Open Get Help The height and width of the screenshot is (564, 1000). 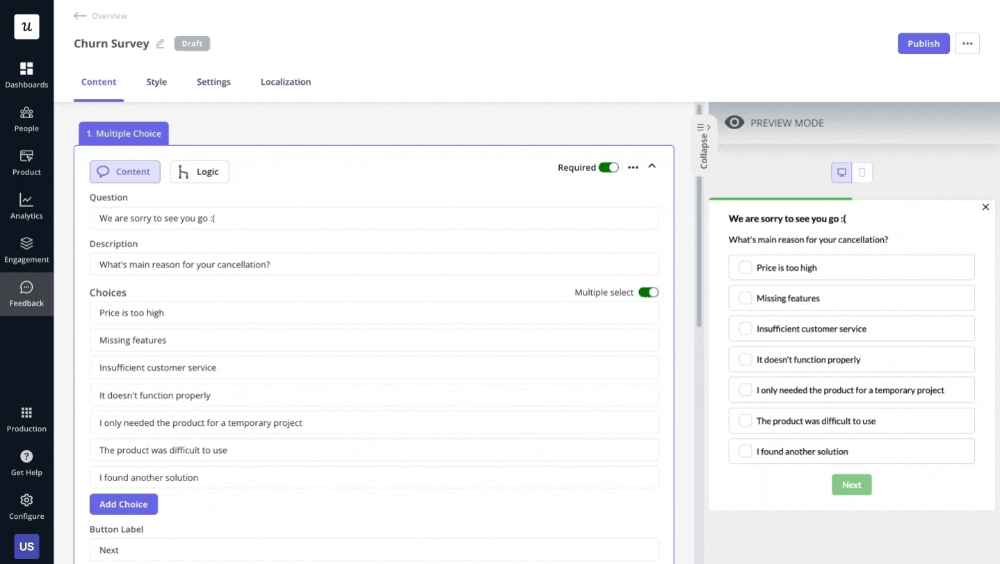click(x=26, y=463)
